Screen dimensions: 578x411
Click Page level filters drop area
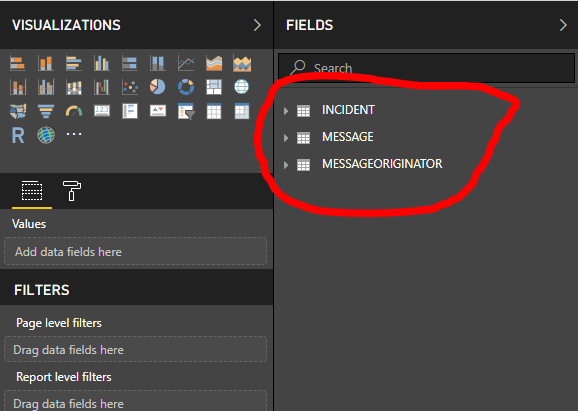click(135, 349)
